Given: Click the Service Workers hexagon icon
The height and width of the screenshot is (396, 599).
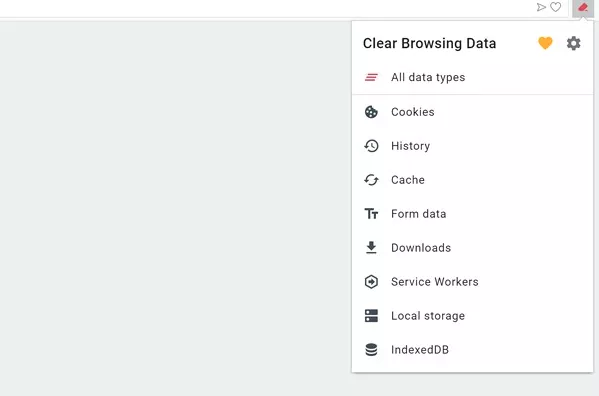Looking at the screenshot, I should 371,282.
